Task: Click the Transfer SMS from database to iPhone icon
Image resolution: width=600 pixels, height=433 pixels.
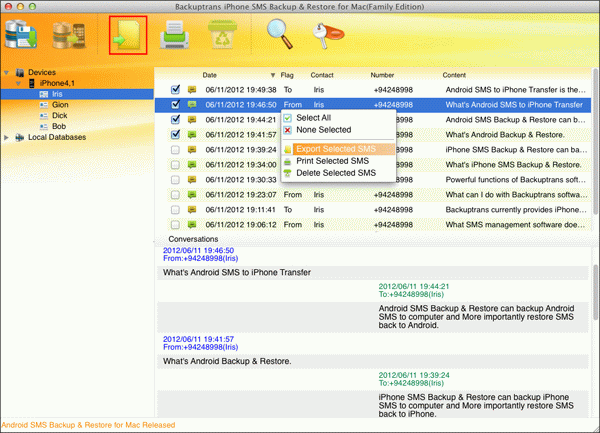Action: 69,35
